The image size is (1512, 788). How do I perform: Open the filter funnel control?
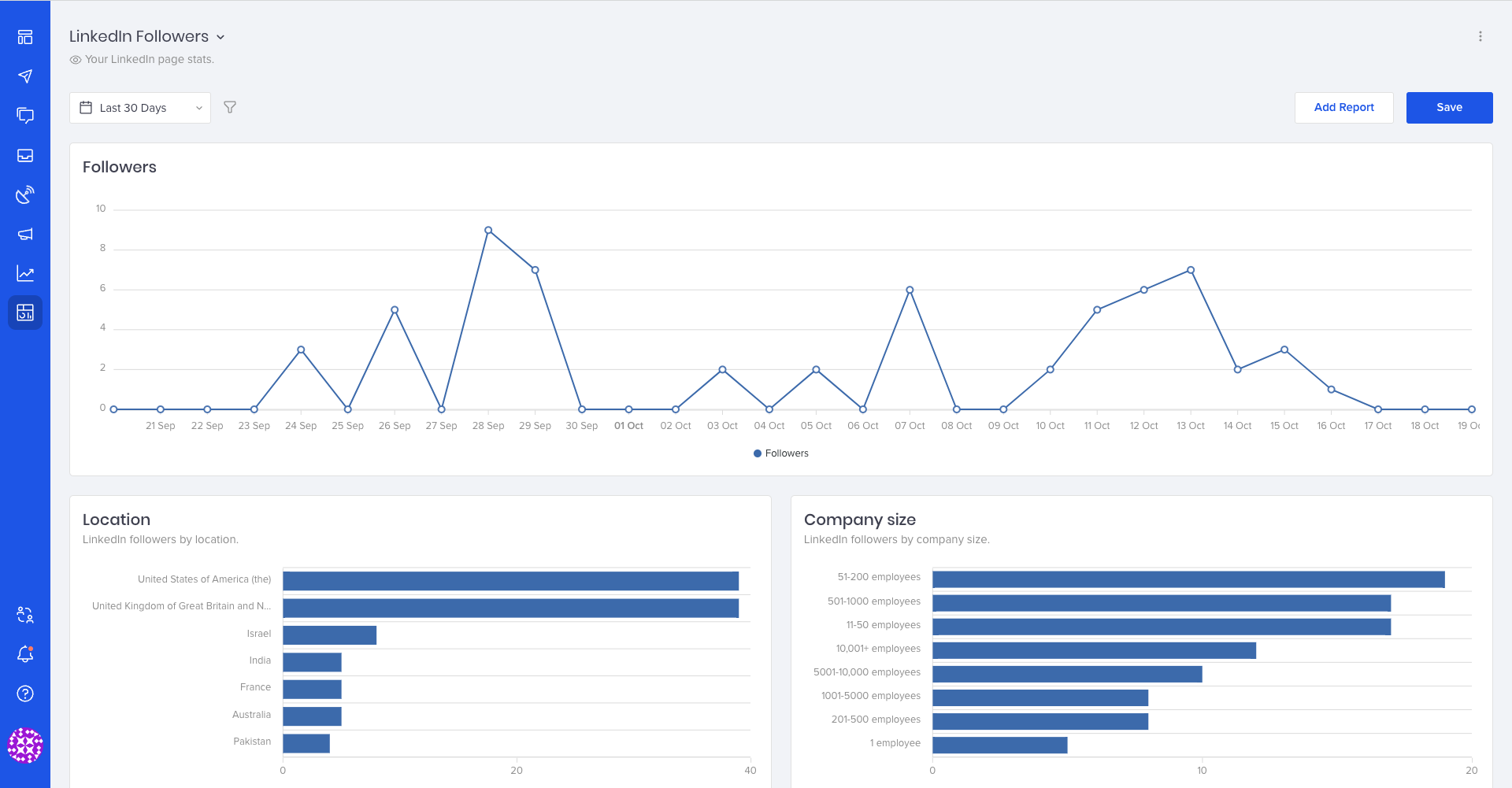pyautogui.click(x=230, y=107)
